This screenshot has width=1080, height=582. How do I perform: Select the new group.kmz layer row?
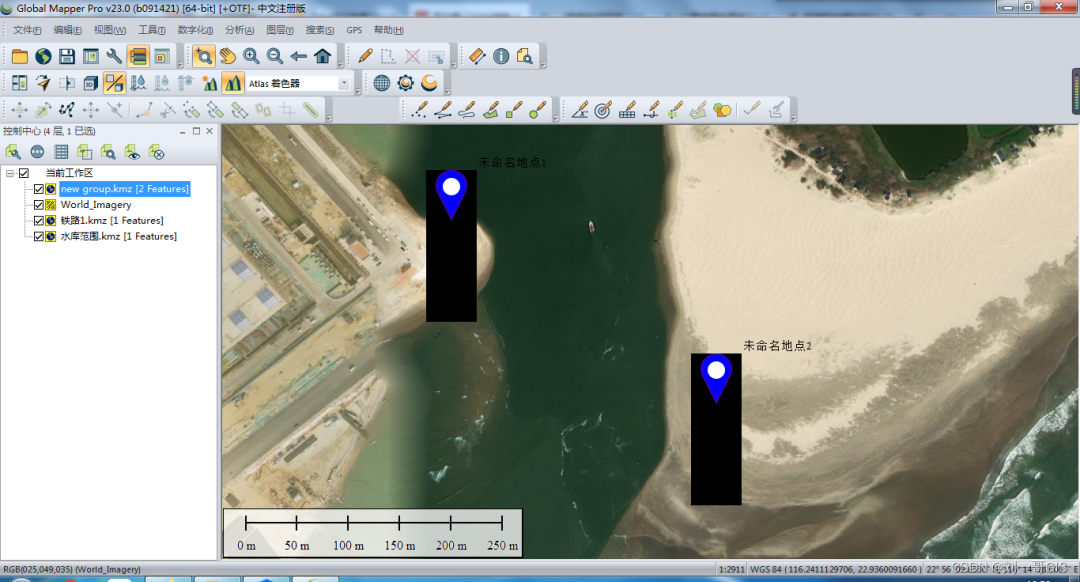[x=124, y=189]
